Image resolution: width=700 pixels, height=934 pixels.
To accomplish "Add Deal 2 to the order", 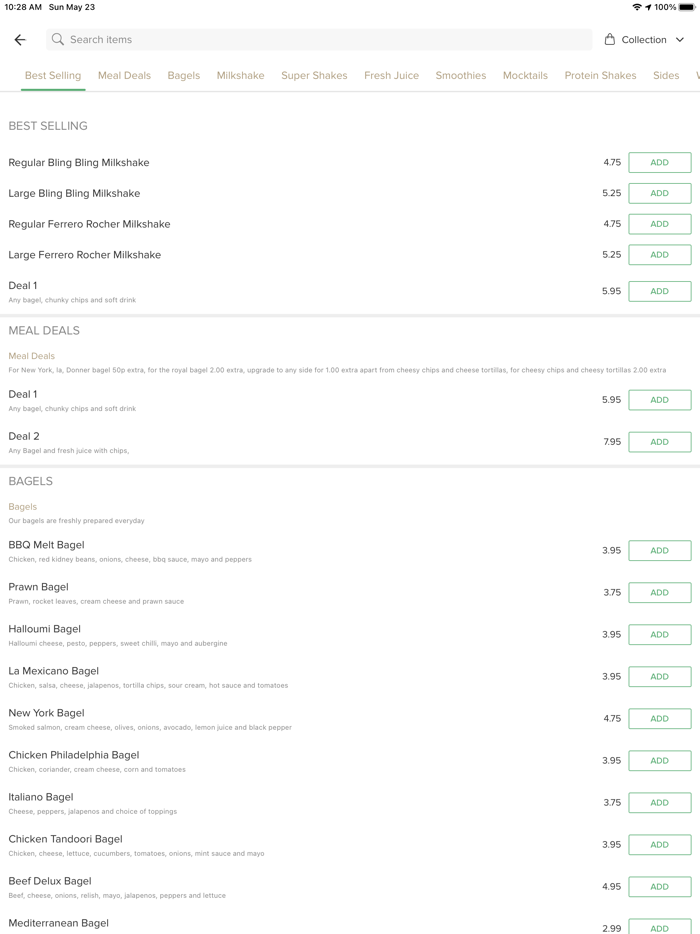I will pos(659,442).
